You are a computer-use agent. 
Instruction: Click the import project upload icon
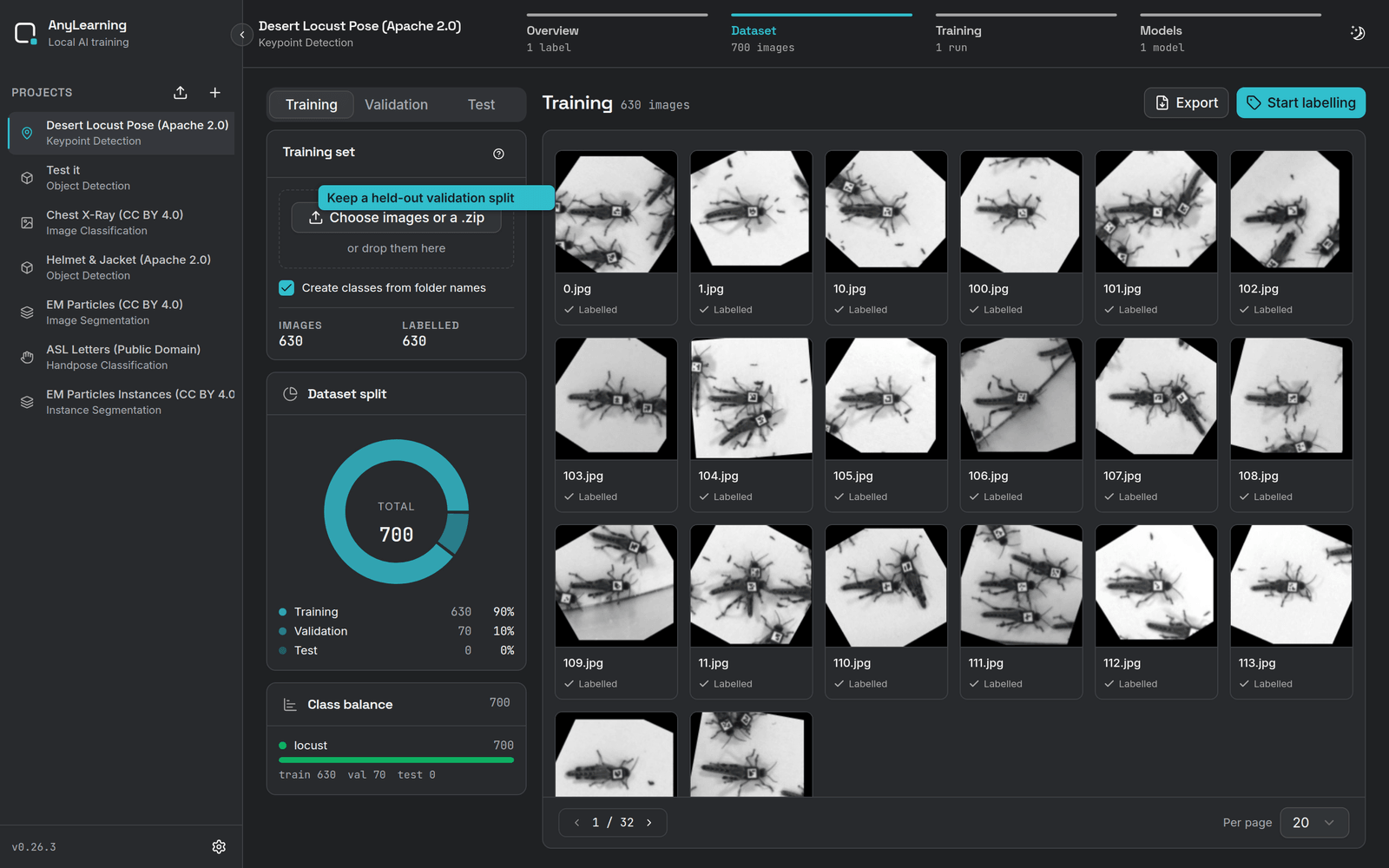(x=181, y=93)
